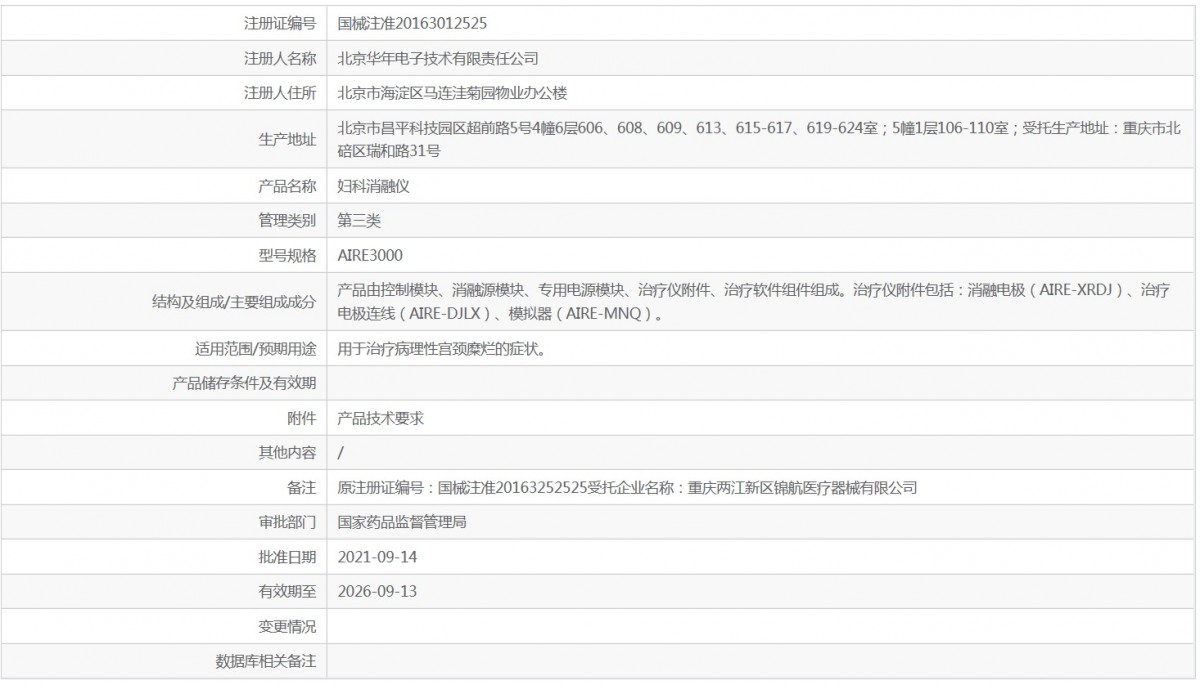Click the "注册人名称" row label
This screenshot has height=685, width=1200.
pyautogui.click(x=280, y=58)
